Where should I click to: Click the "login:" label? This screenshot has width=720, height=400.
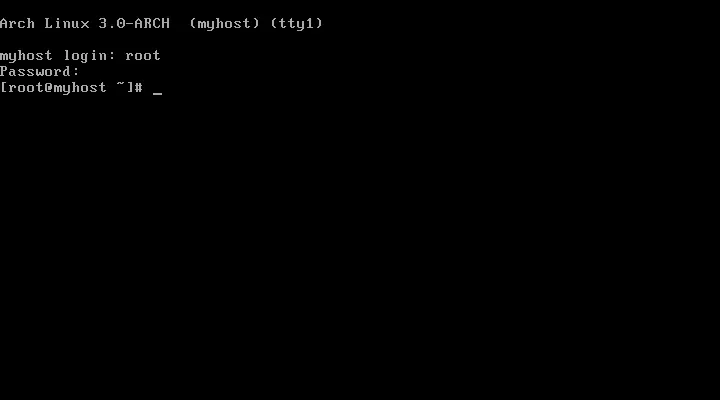[x=89, y=56]
